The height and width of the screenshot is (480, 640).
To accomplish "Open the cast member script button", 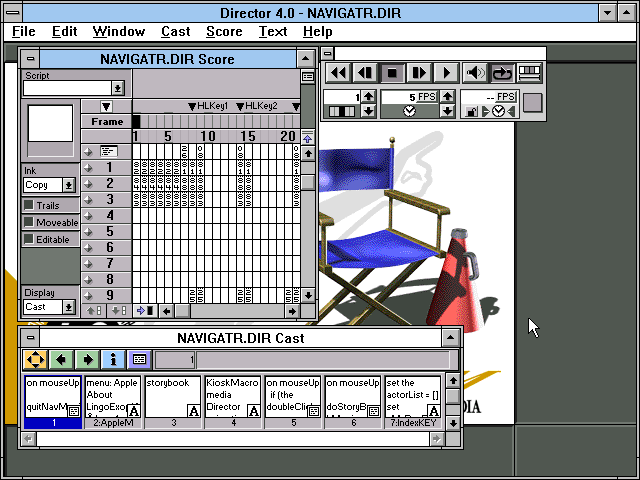I will coord(140,360).
